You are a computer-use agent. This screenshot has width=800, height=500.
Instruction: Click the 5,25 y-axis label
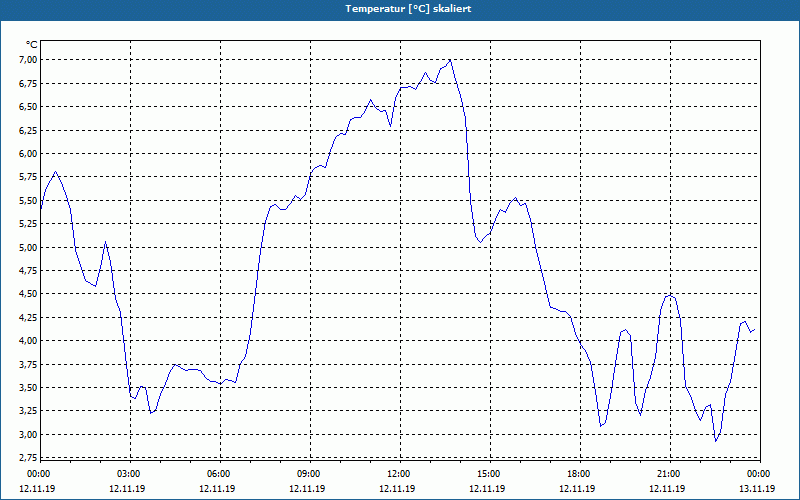pos(29,224)
